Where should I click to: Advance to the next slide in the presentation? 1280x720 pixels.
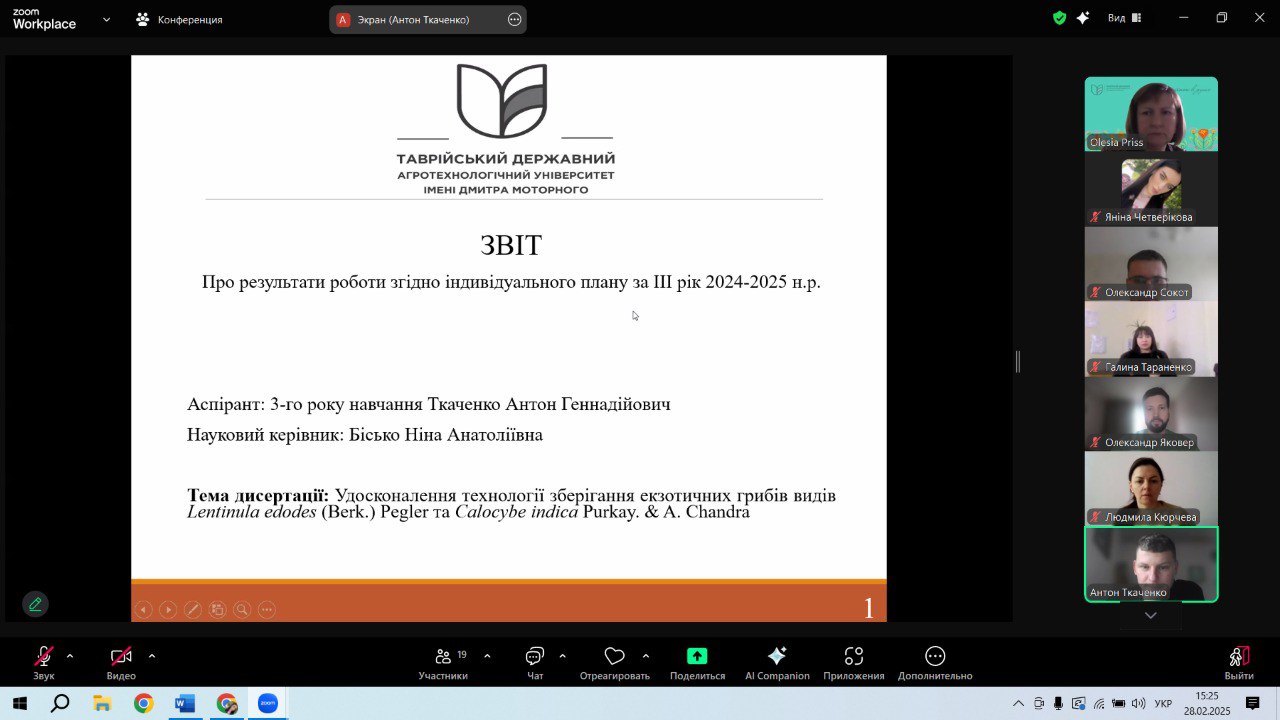[168, 609]
